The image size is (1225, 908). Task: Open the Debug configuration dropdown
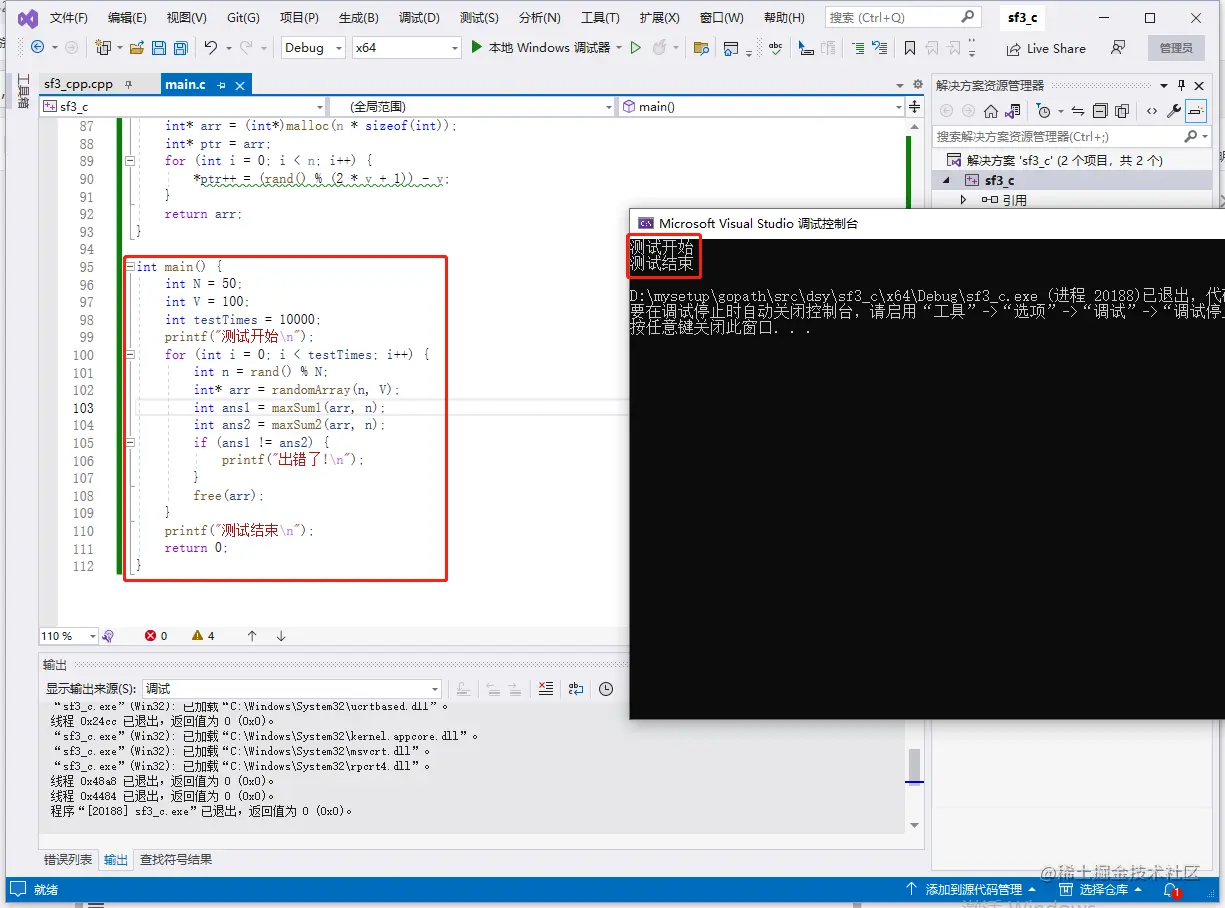tap(312, 47)
